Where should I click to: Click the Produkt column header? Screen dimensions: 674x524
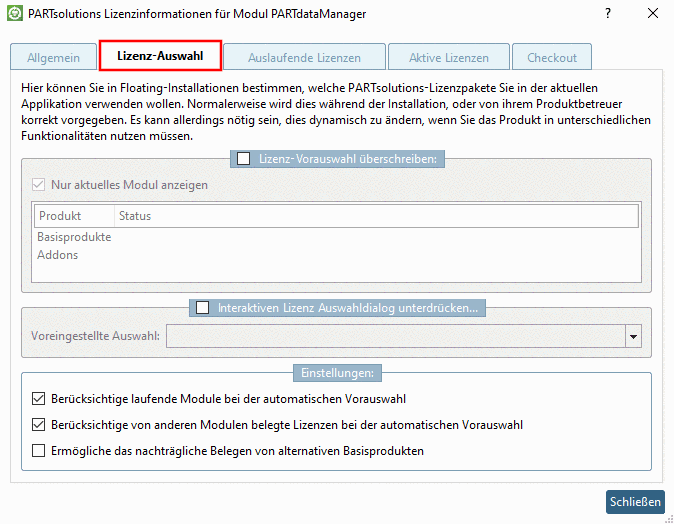tap(74, 216)
